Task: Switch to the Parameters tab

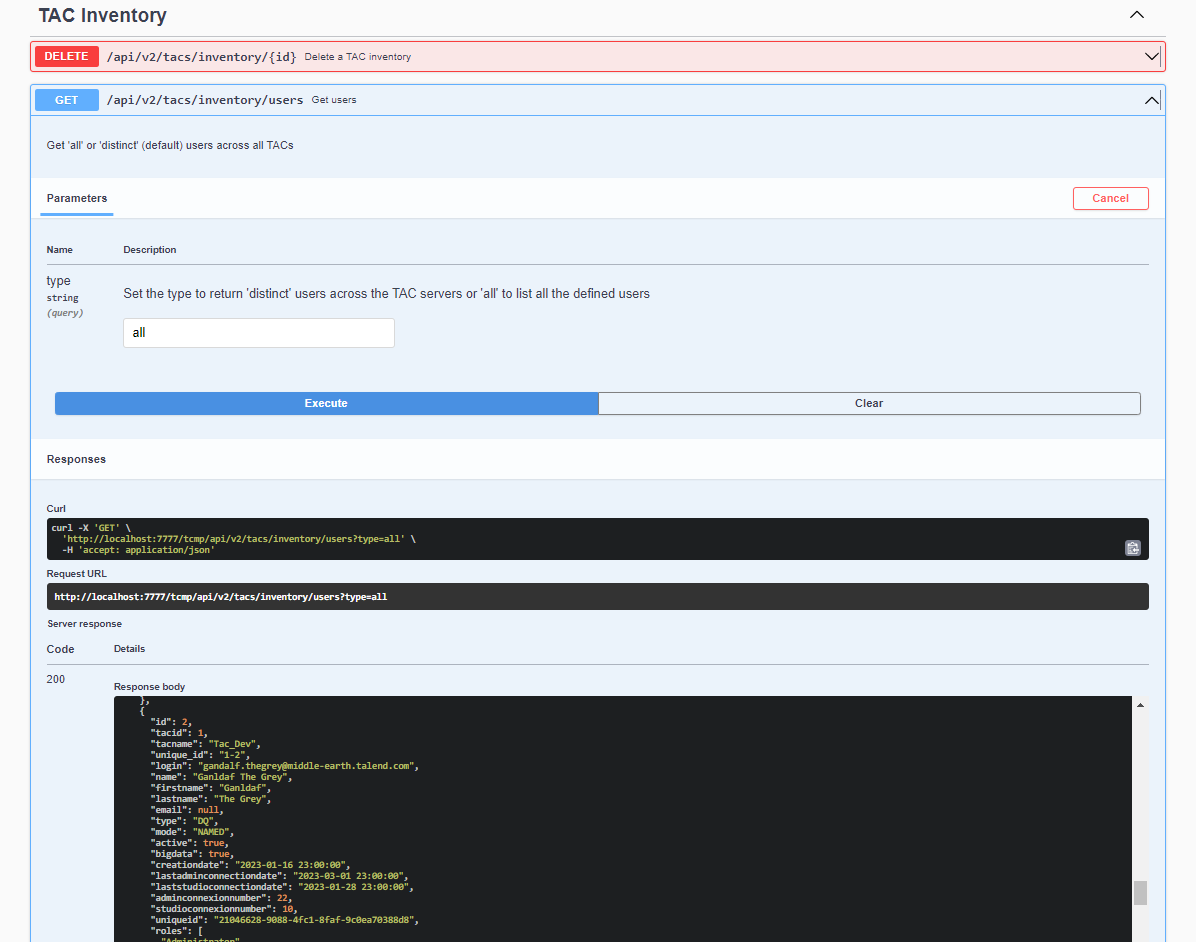Action: click(x=76, y=198)
